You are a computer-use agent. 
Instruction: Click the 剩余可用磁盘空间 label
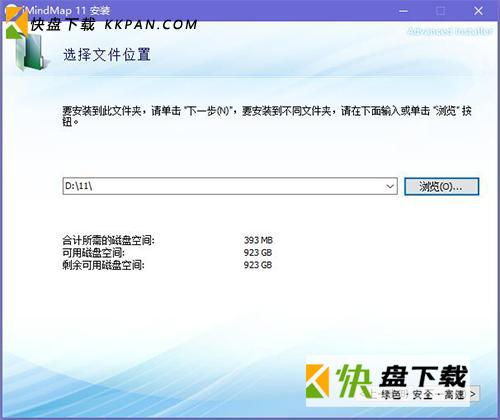point(103,265)
